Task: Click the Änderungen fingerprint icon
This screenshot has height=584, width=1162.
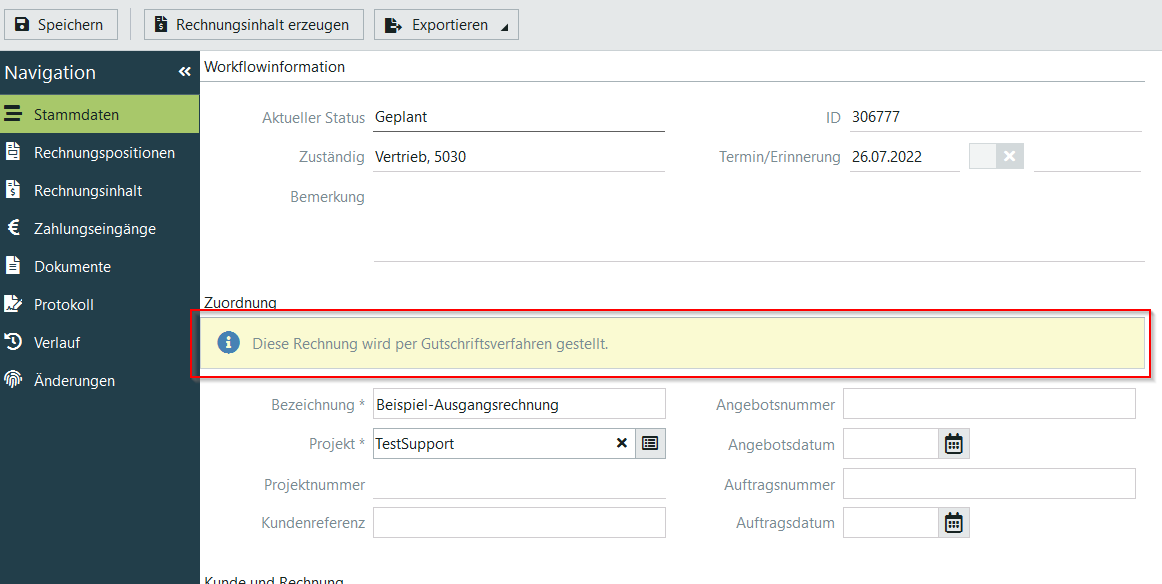Action: pos(13,381)
